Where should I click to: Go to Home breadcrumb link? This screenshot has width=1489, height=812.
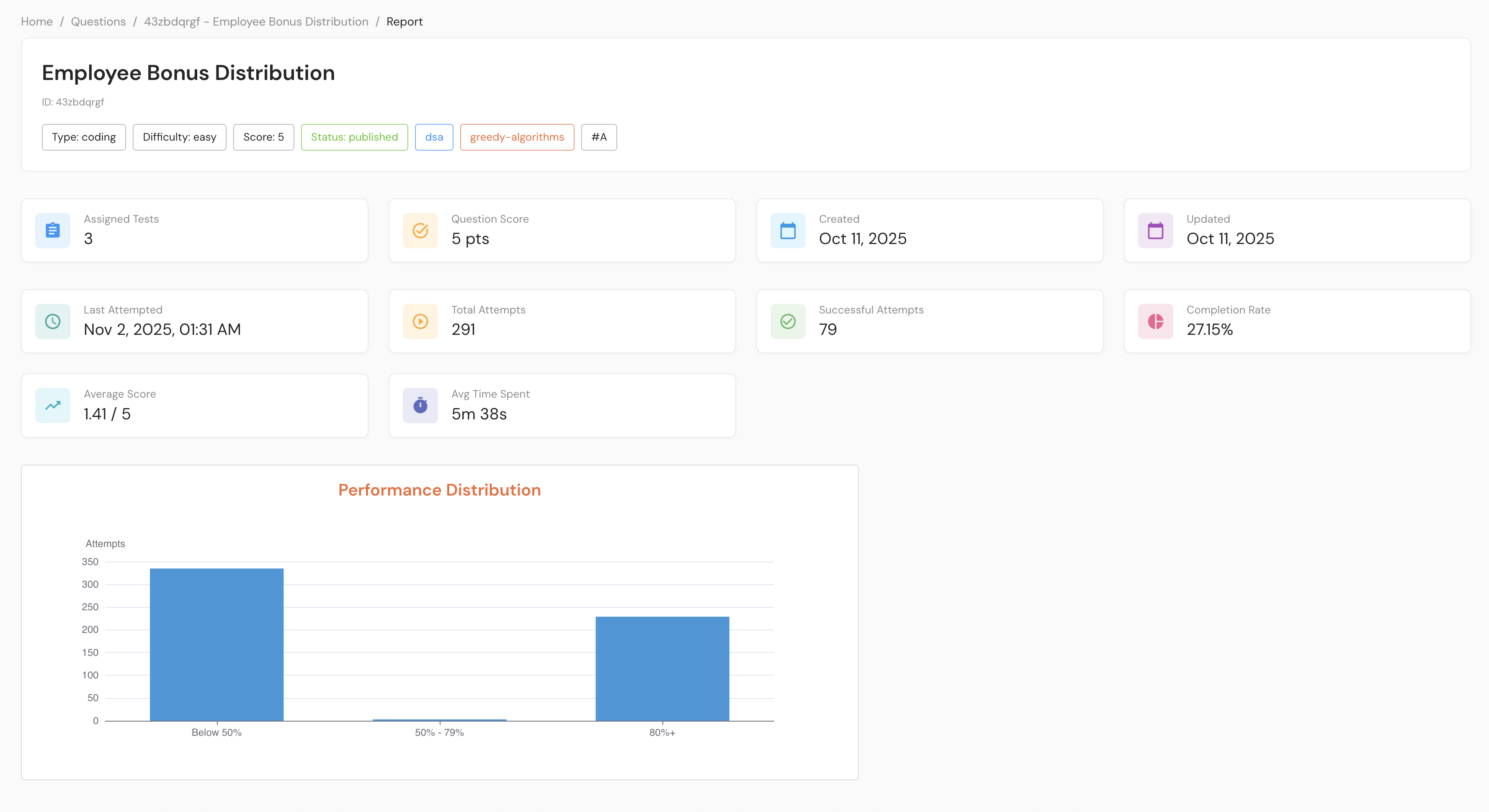coord(36,21)
